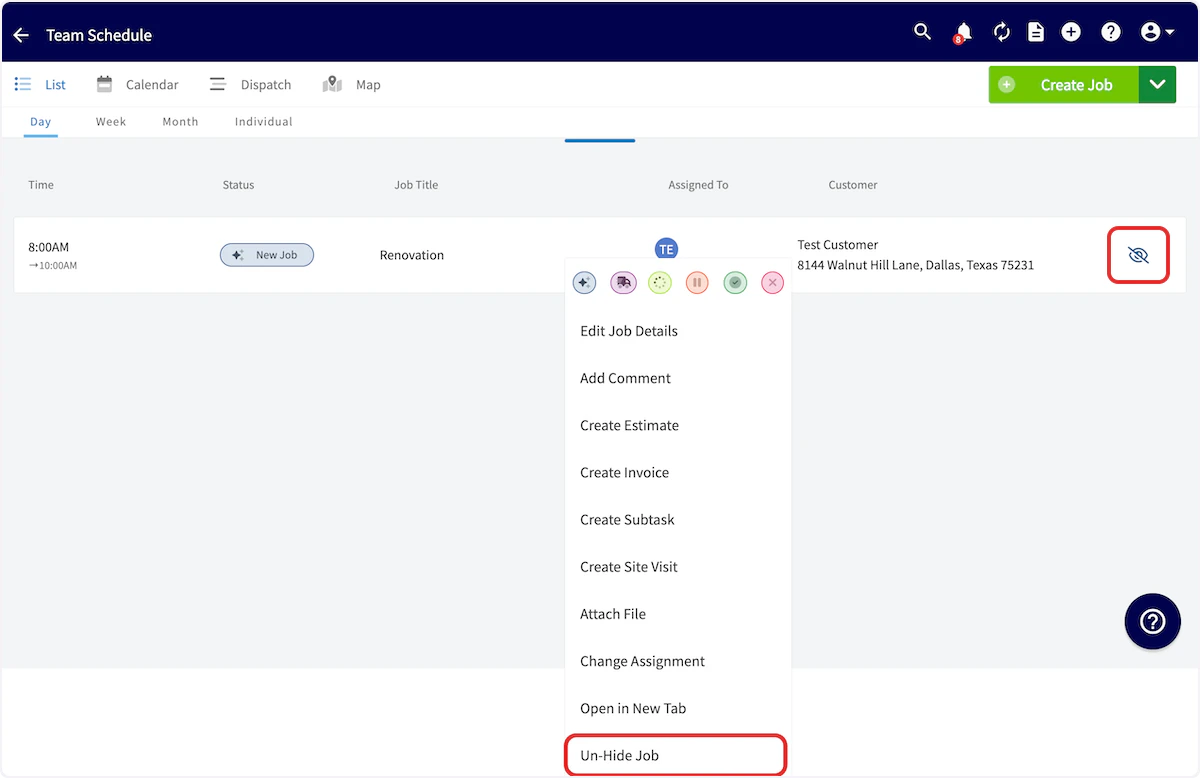Choose Attach File from menu
The image size is (1200, 778).
click(x=678, y=614)
